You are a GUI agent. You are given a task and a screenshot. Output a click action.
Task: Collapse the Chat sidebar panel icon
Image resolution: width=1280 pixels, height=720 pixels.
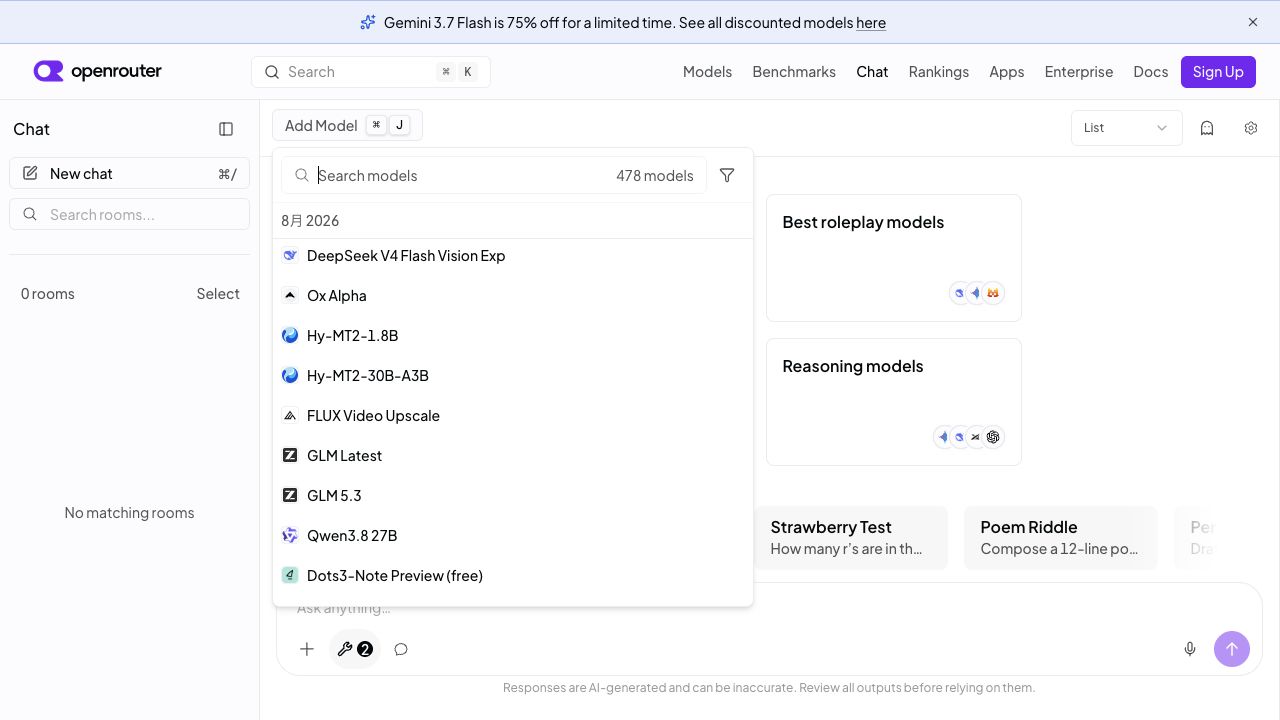point(226,129)
